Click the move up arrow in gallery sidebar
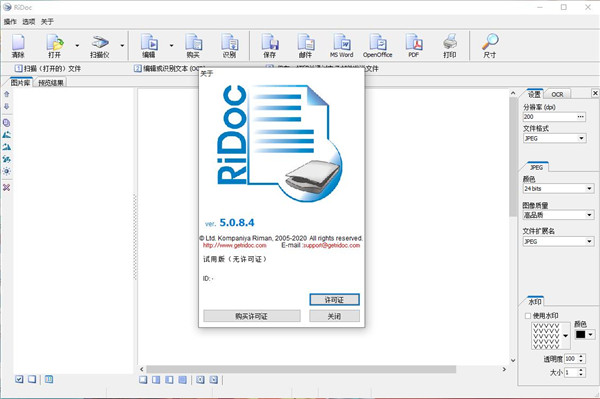Screen dimensions: 600x399 click(7, 94)
